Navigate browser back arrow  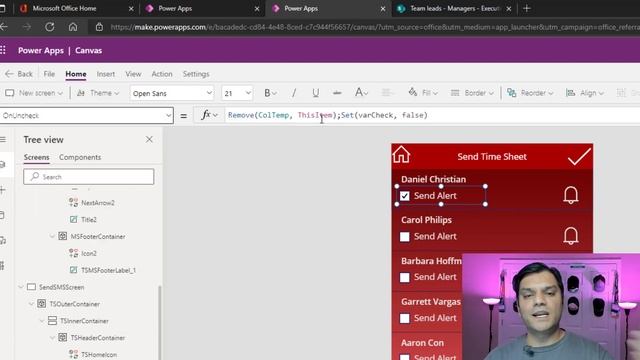[x=4, y=27]
